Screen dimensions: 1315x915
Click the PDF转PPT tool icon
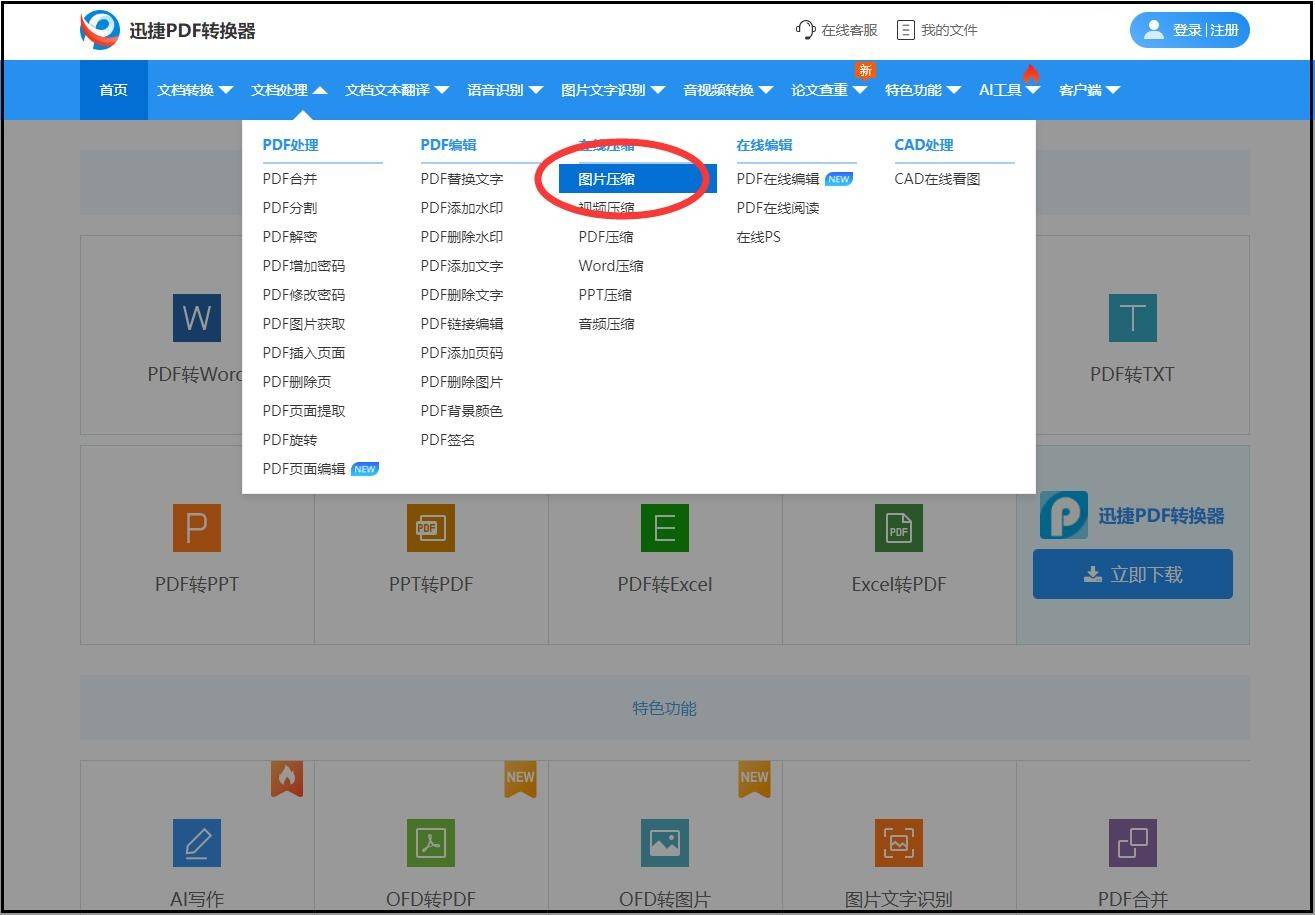[x=196, y=528]
